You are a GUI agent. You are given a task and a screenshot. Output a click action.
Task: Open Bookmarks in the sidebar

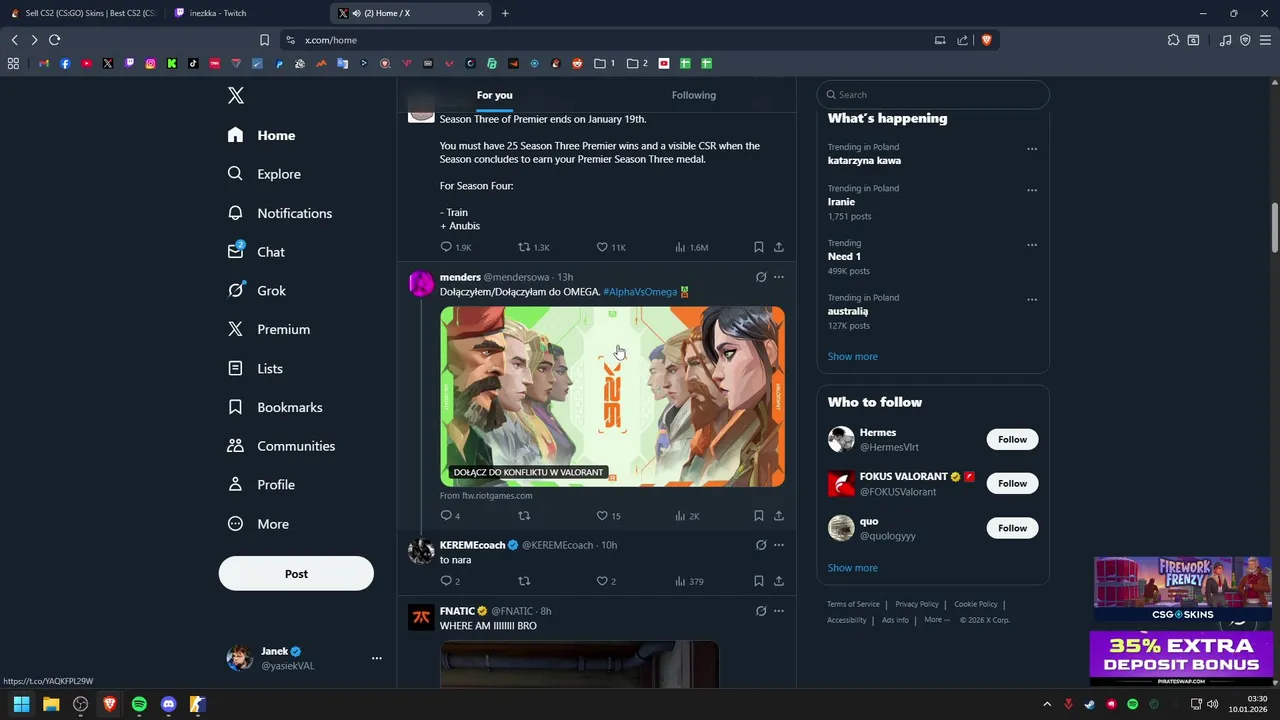pyautogui.click(x=274, y=407)
